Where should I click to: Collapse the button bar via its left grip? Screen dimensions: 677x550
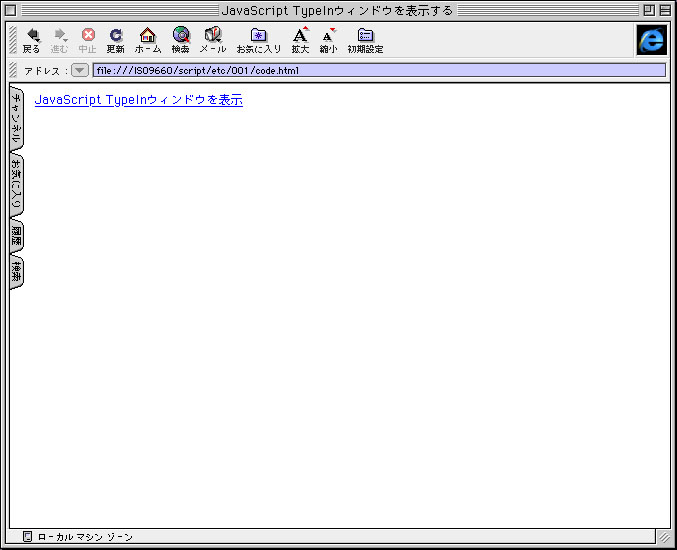[x=13, y=40]
